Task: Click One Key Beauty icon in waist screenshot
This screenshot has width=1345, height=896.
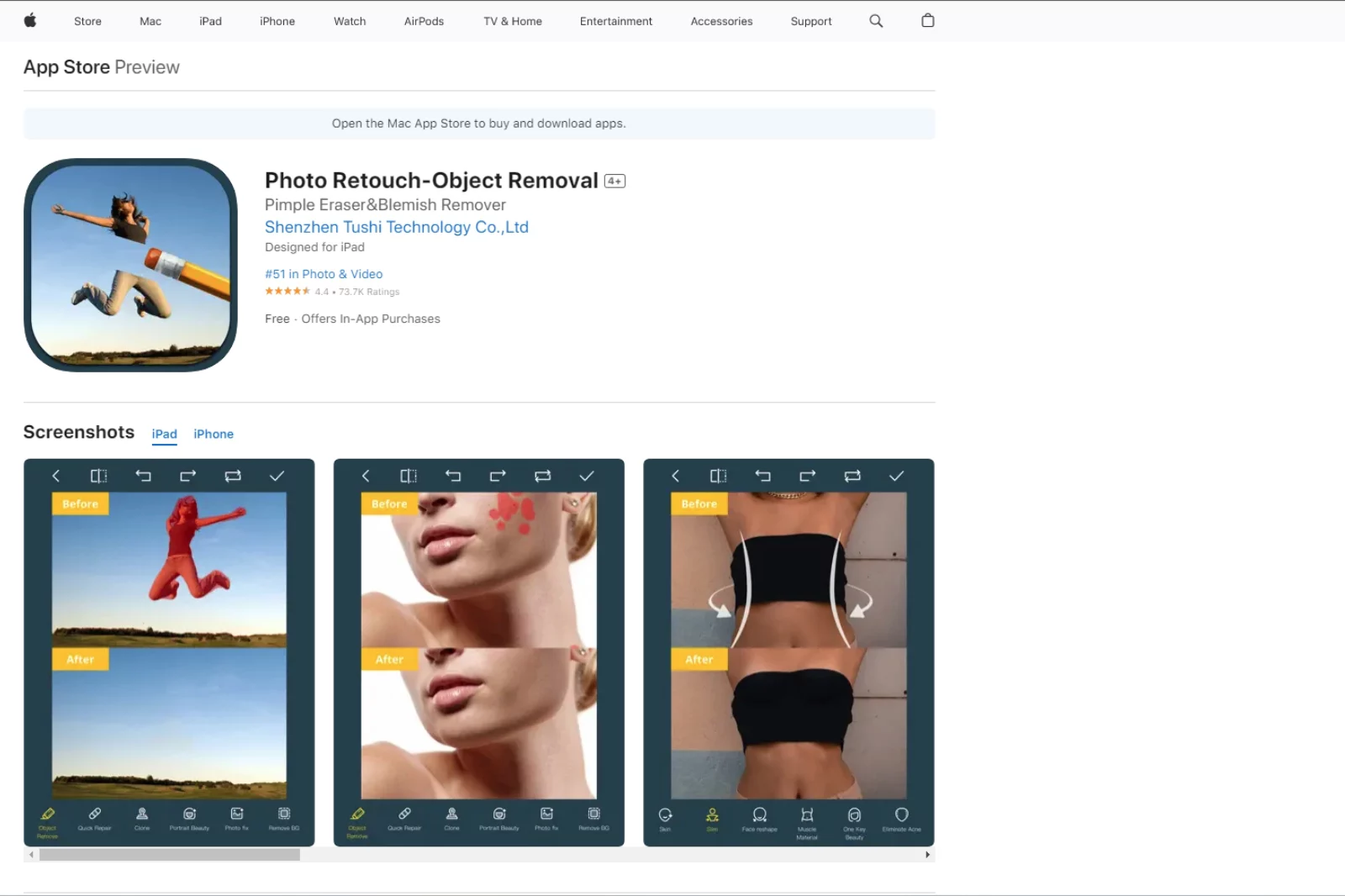Action: pos(854,814)
